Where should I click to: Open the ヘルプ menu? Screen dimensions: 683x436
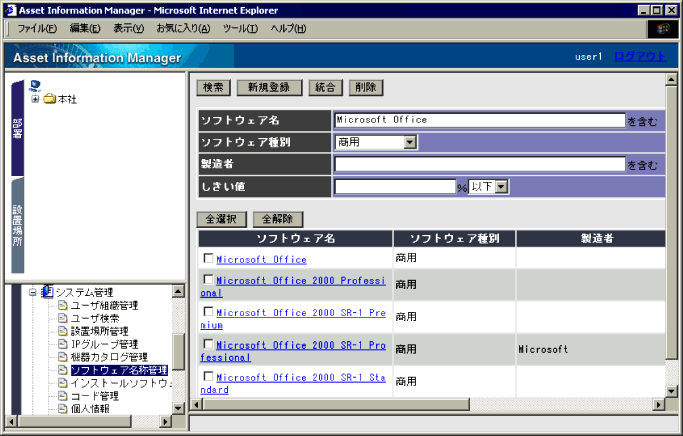pos(288,29)
